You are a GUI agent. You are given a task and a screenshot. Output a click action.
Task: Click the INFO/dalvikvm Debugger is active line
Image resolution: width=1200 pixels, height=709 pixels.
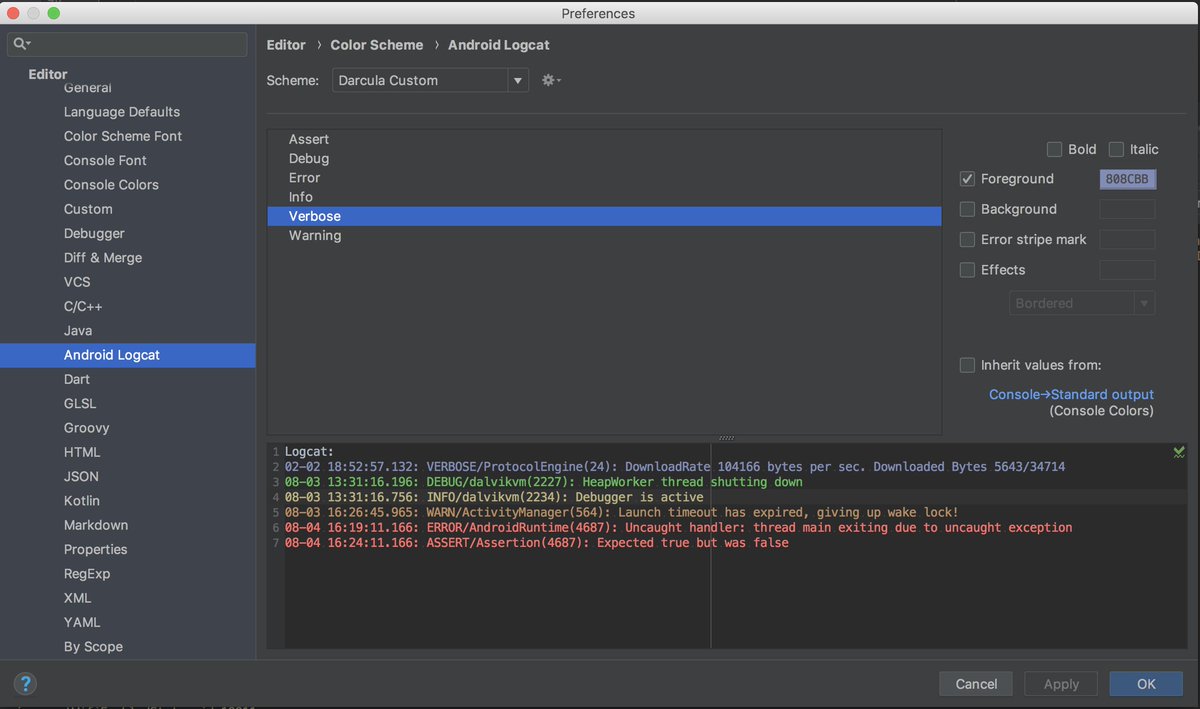494,497
